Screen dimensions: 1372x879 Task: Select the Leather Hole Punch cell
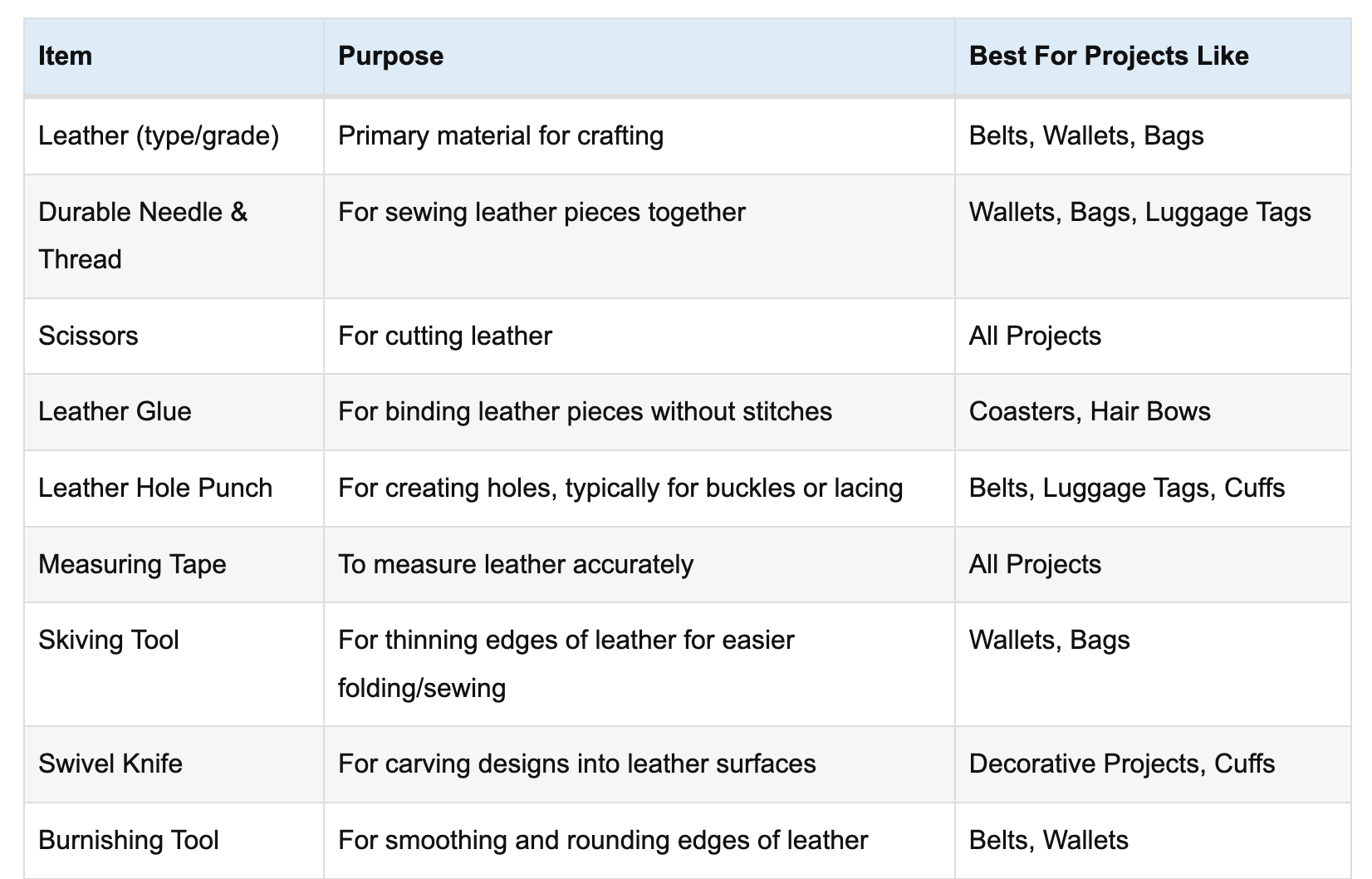[174, 489]
